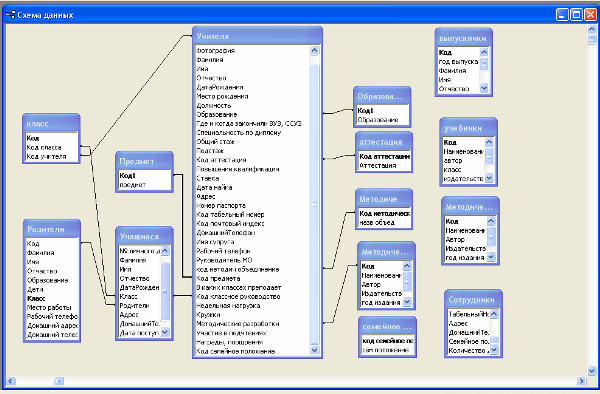Click the Родители table title bar
Image resolution: width=600 pixels, height=394 pixels.
pos(52,230)
